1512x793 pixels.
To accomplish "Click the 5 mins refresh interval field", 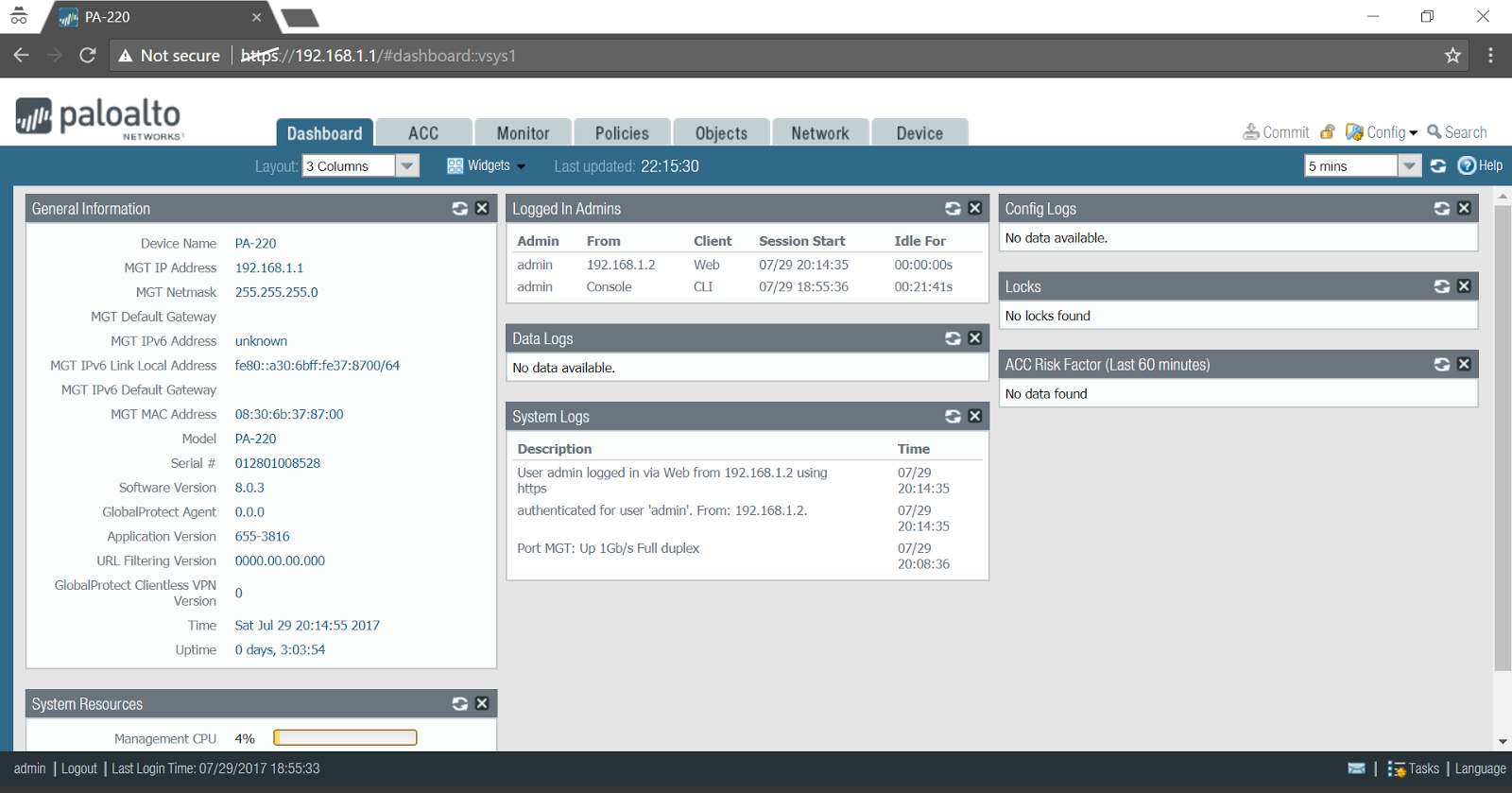I will click(1351, 166).
